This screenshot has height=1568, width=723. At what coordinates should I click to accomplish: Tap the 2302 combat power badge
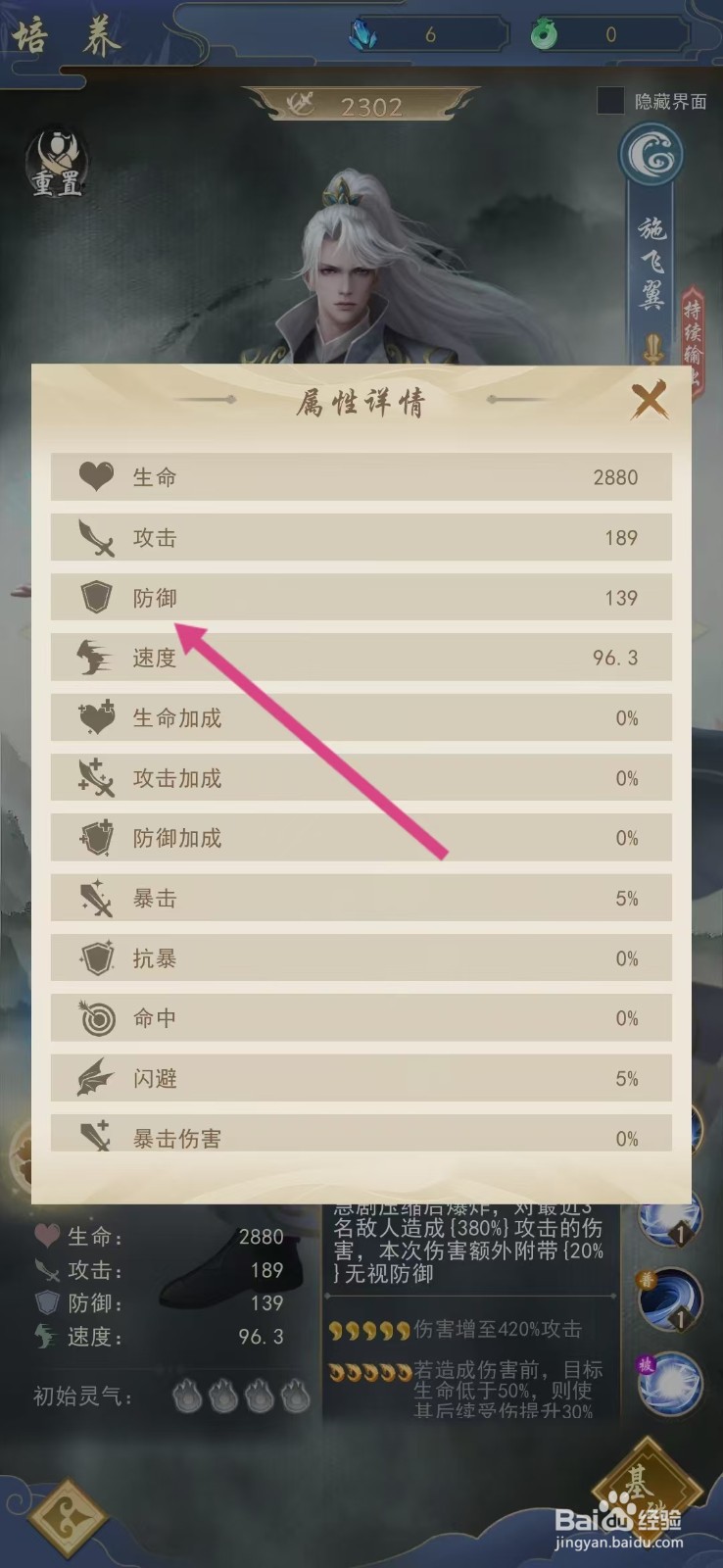pyautogui.click(x=361, y=106)
